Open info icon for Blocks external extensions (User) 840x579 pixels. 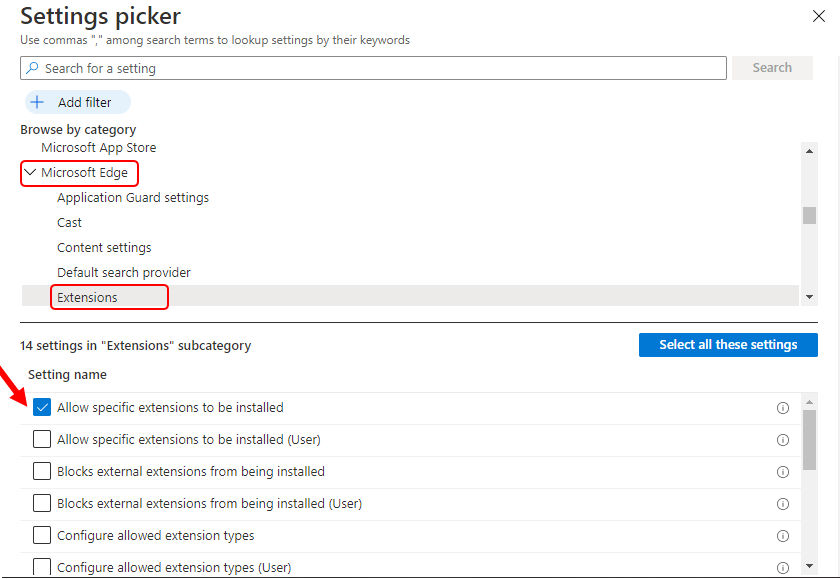click(x=783, y=504)
